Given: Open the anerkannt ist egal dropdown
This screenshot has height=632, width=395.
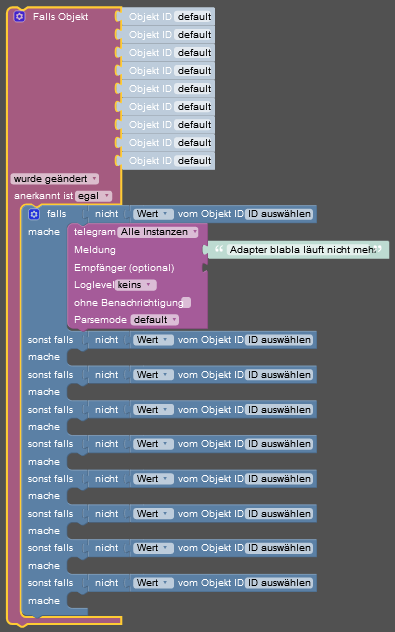Looking at the screenshot, I should coord(93,196).
